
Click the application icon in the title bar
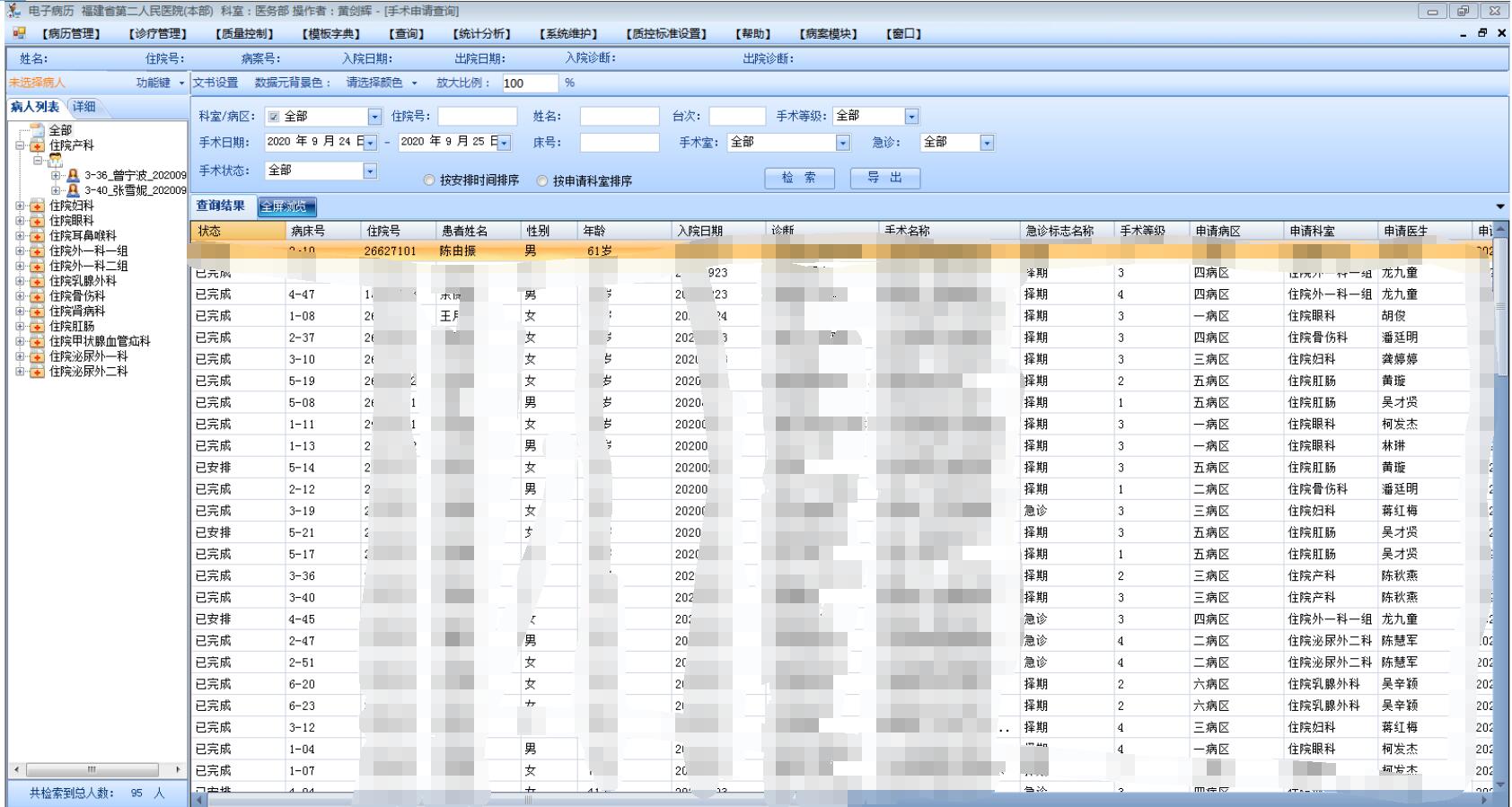(x=13, y=11)
